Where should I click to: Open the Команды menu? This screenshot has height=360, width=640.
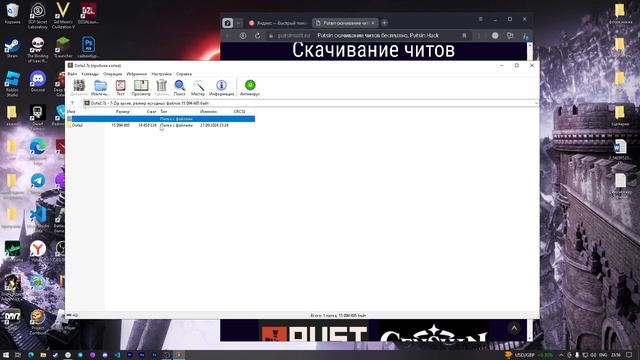tap(90, 74)
